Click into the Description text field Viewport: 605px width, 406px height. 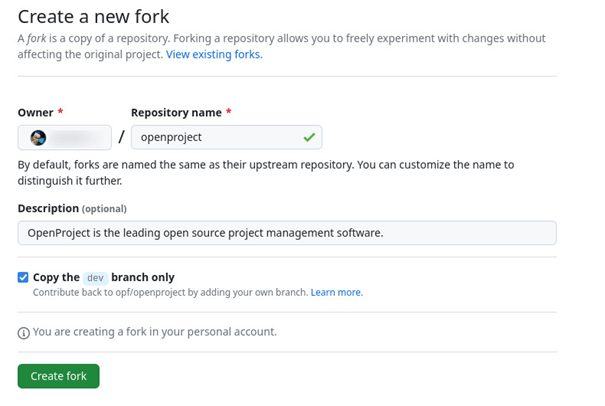click(286, 233)
